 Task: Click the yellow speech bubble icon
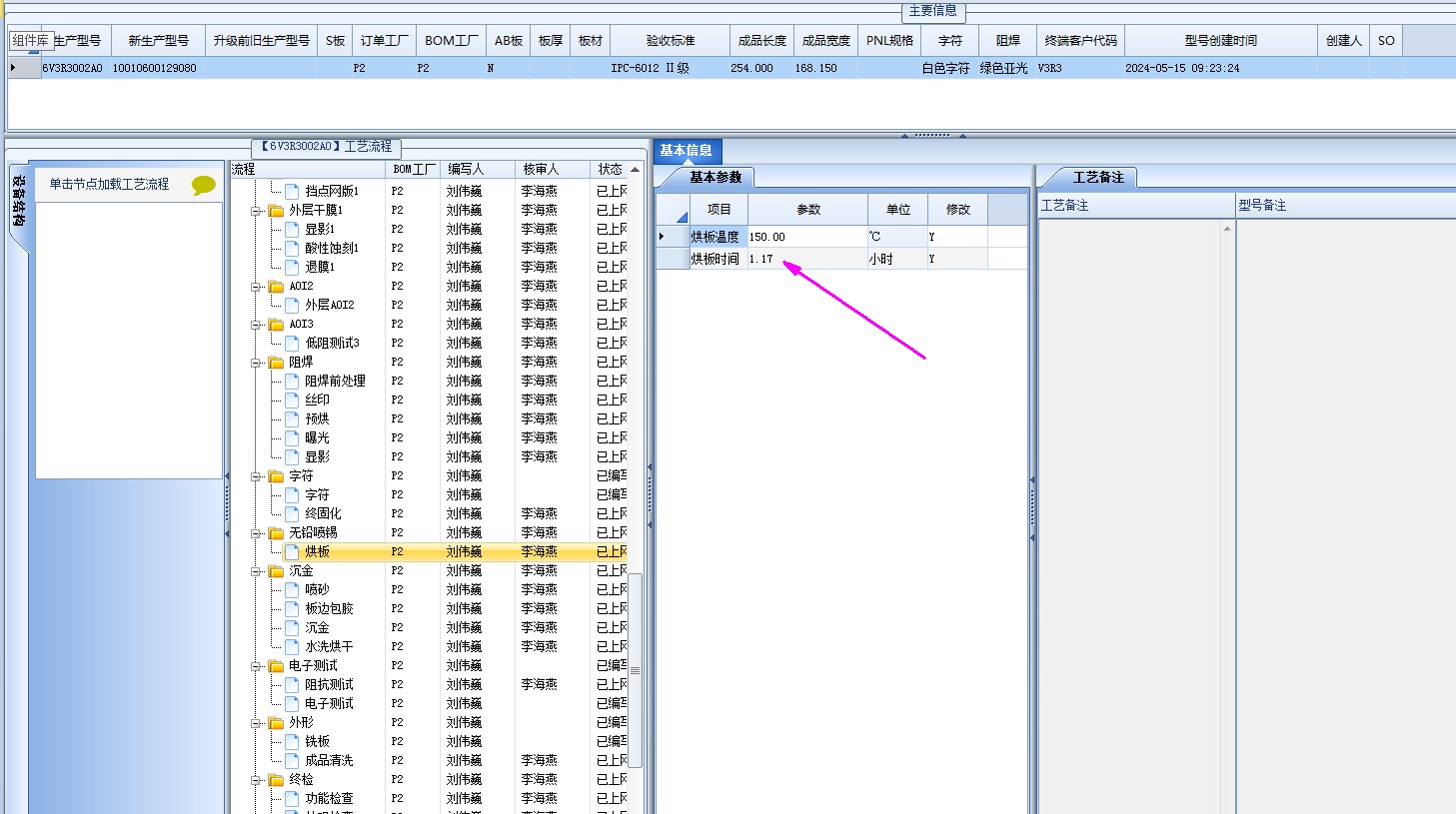click(204, 185)
